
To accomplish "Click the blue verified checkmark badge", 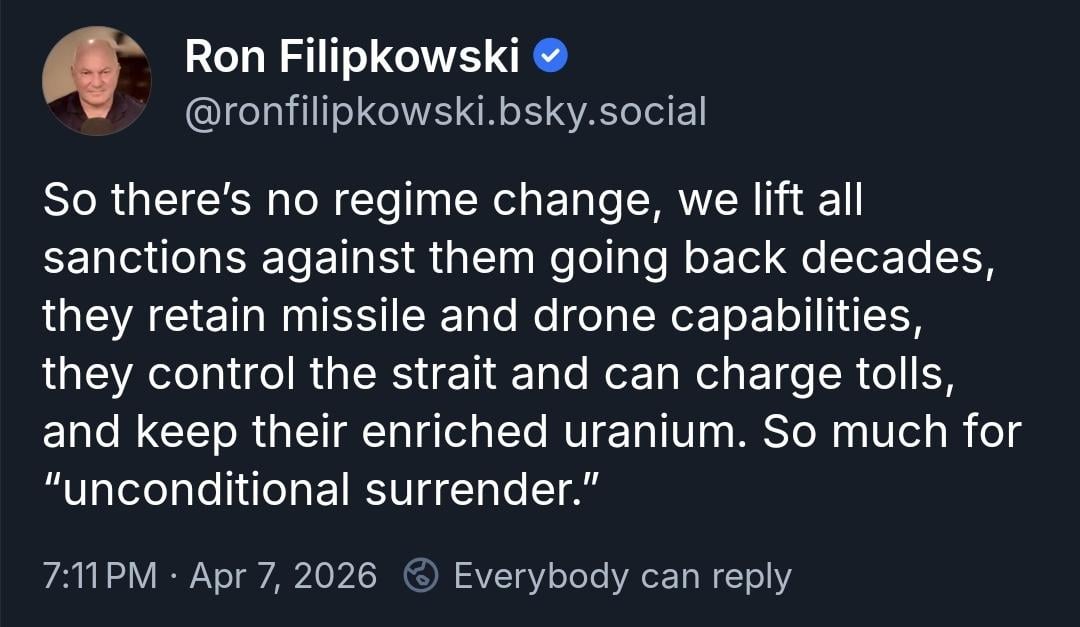I will coord(551,58).
